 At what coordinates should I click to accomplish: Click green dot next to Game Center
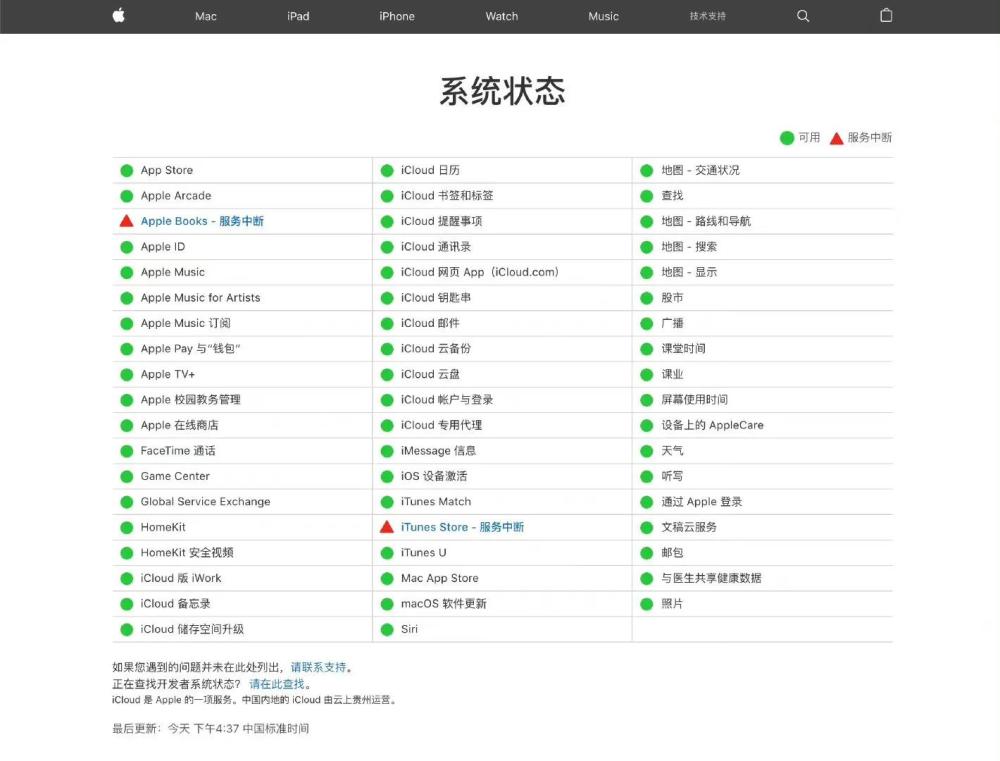[126, 477]
